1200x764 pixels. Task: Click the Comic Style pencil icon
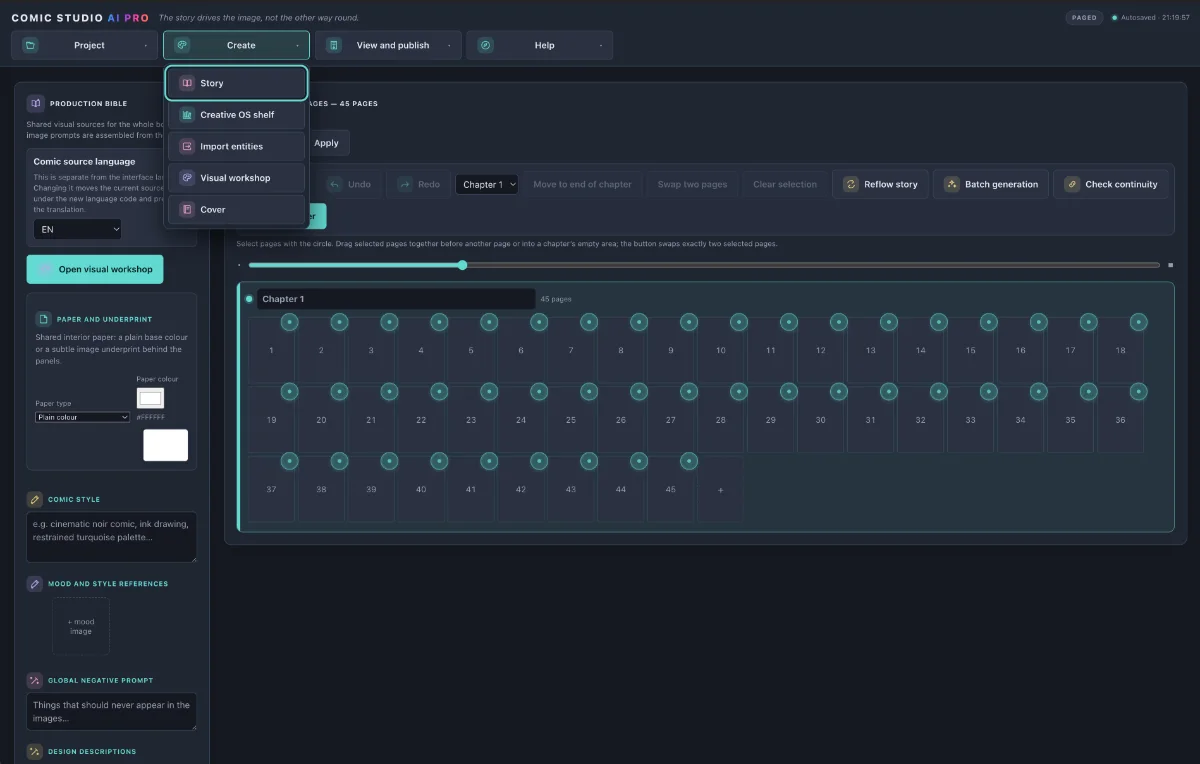point(35,499)
